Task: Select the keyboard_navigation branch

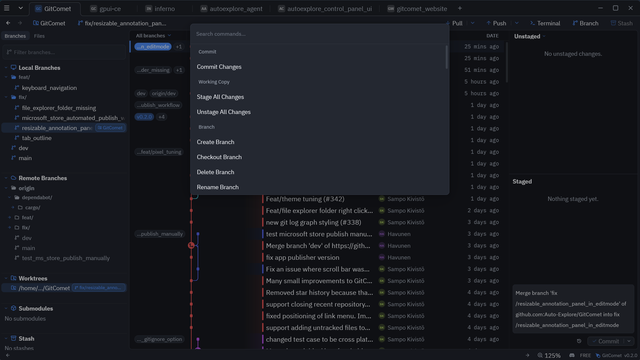Action: point(49,88)
